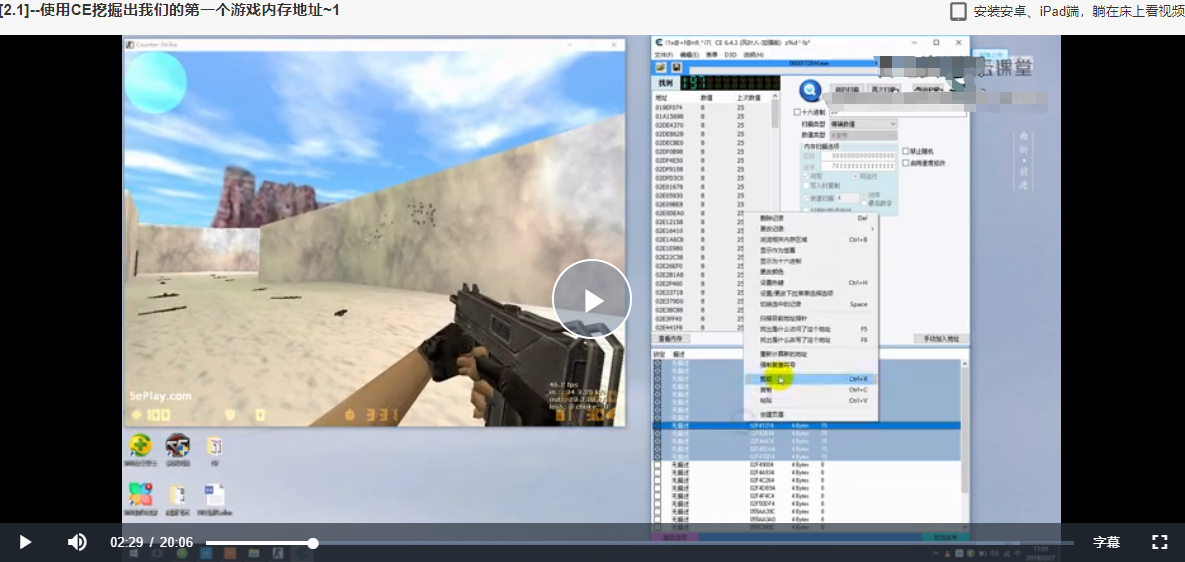
Task: Open the 安装安卓、iPad端 app install link
Action: pos(1078,11)
